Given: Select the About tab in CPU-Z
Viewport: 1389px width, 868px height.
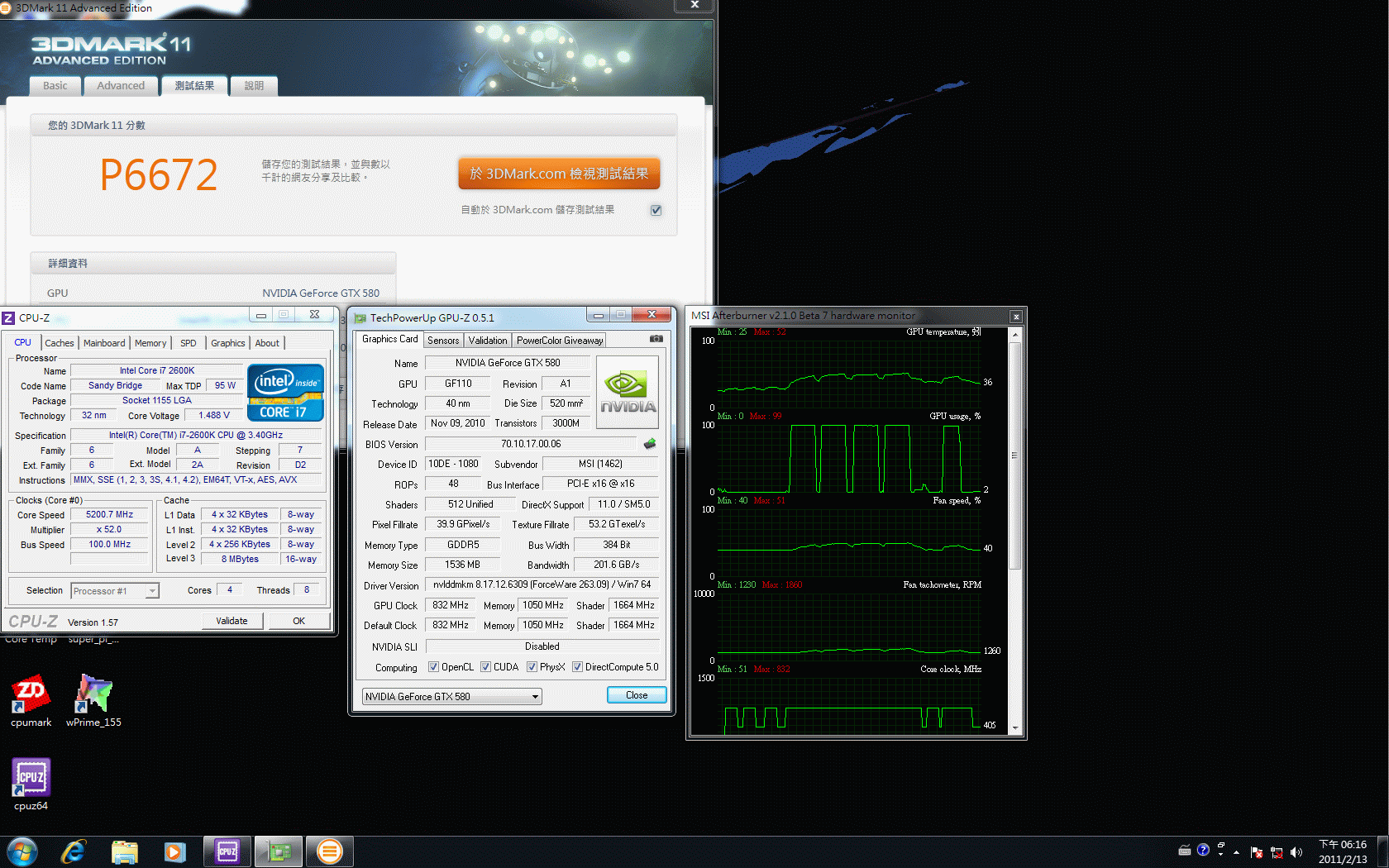Looking at the screenshot, I should click(267, 343).
